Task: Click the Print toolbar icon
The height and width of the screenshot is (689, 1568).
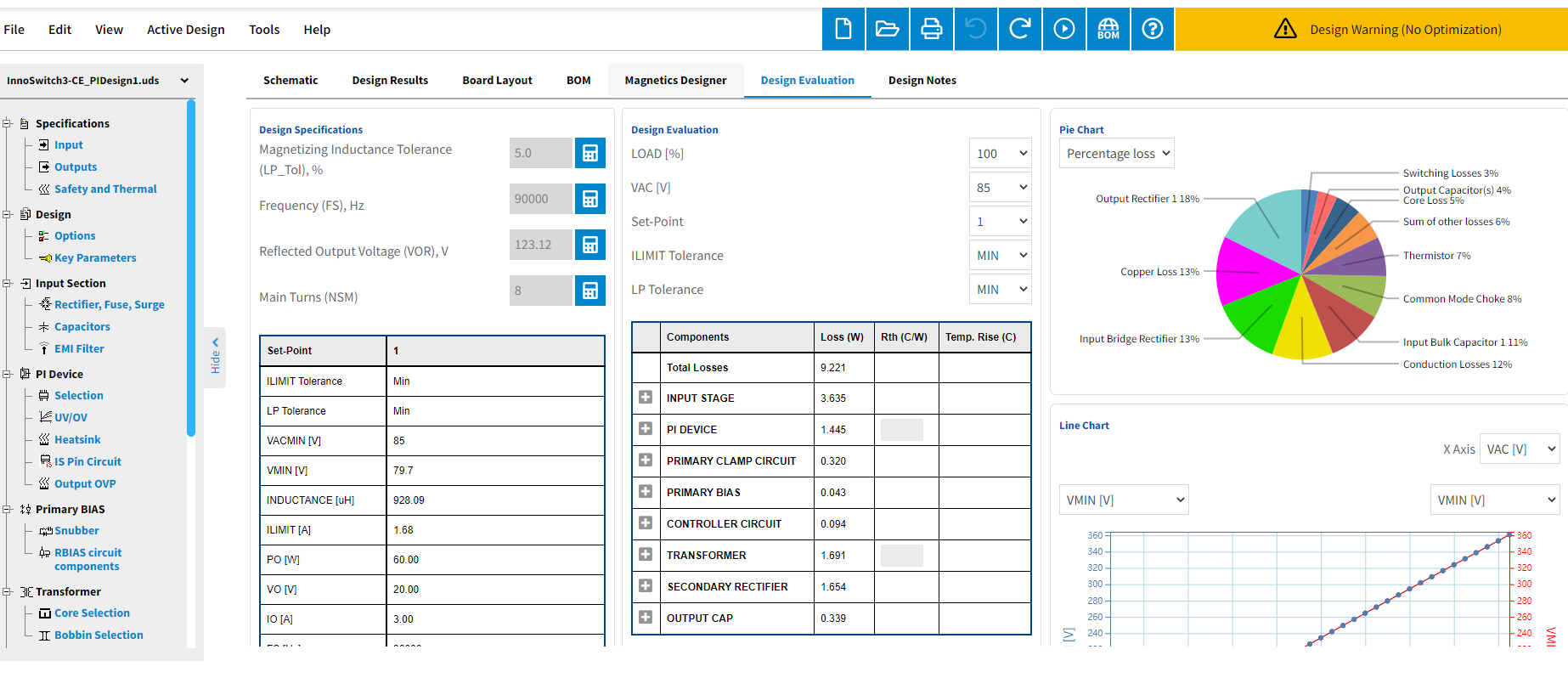Action: [932, 29]
